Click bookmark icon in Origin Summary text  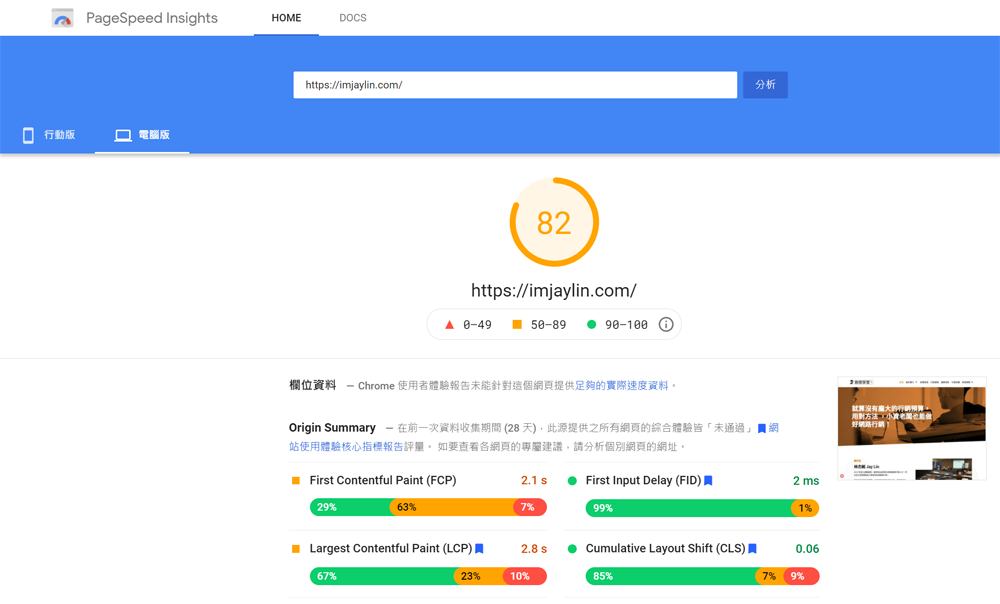[x=761, y=429]
